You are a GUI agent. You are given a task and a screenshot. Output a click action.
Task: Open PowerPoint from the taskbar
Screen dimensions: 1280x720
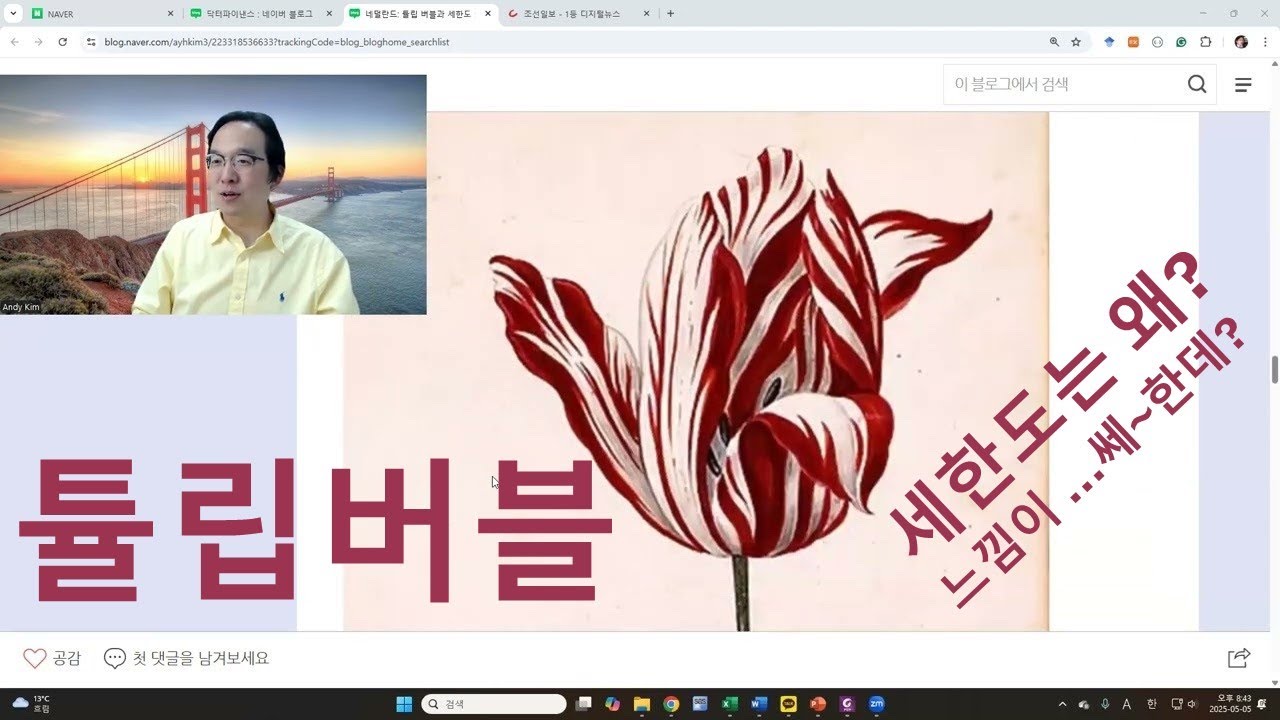(818, 704)
